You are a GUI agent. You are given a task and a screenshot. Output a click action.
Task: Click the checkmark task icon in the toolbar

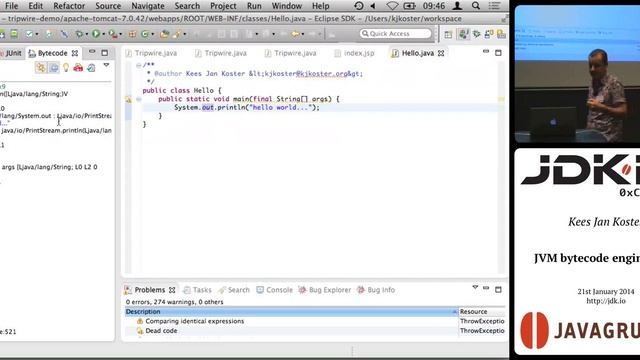click(29, 34)
